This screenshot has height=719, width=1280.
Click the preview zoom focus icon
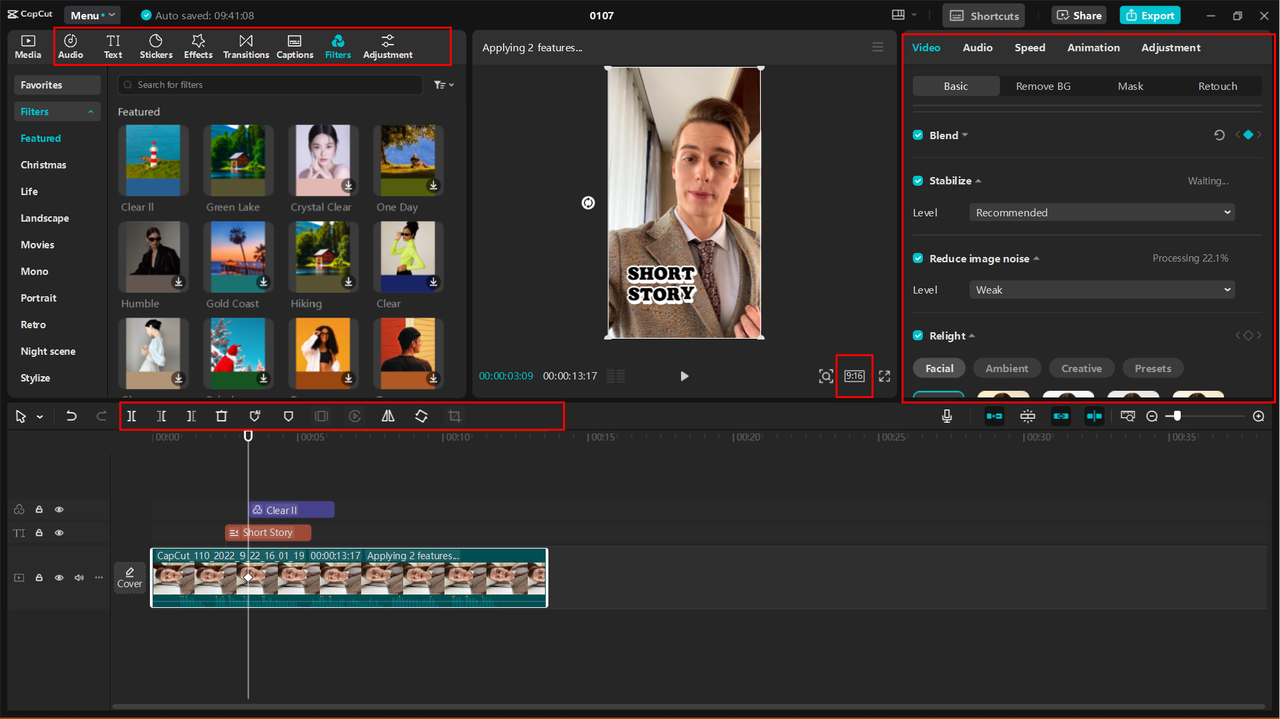tap(826, 376)
